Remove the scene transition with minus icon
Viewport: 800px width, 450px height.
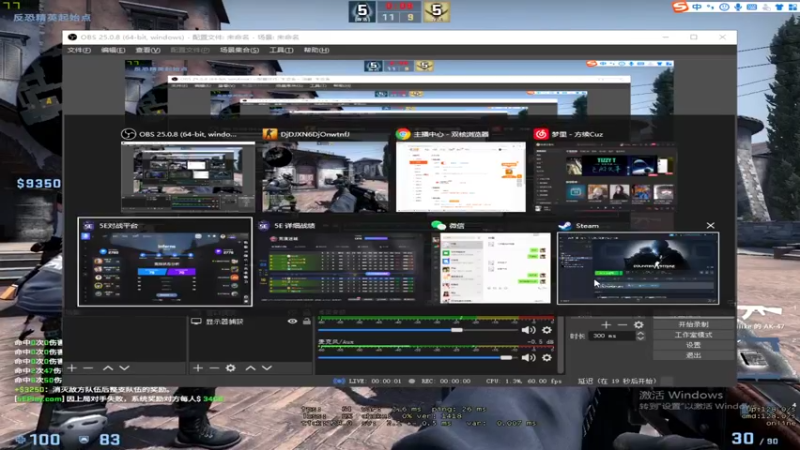tap(622, 324)
